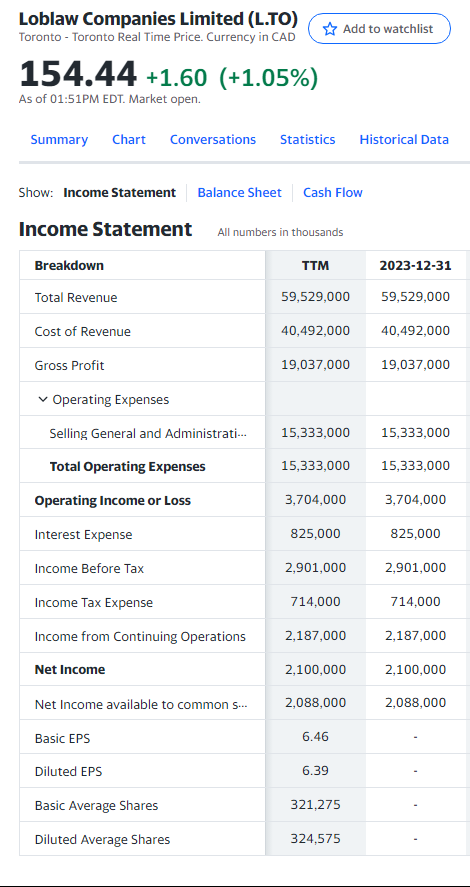Click the Diluted EPS row label
The height and width of the screenshot is (887, 470).
(x=68, y=772)
